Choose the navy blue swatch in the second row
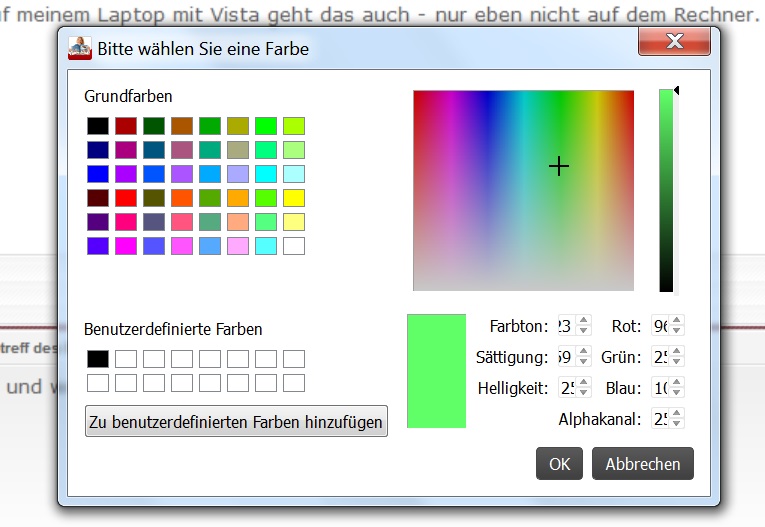 pyautogui.click(x=98, y=150)
